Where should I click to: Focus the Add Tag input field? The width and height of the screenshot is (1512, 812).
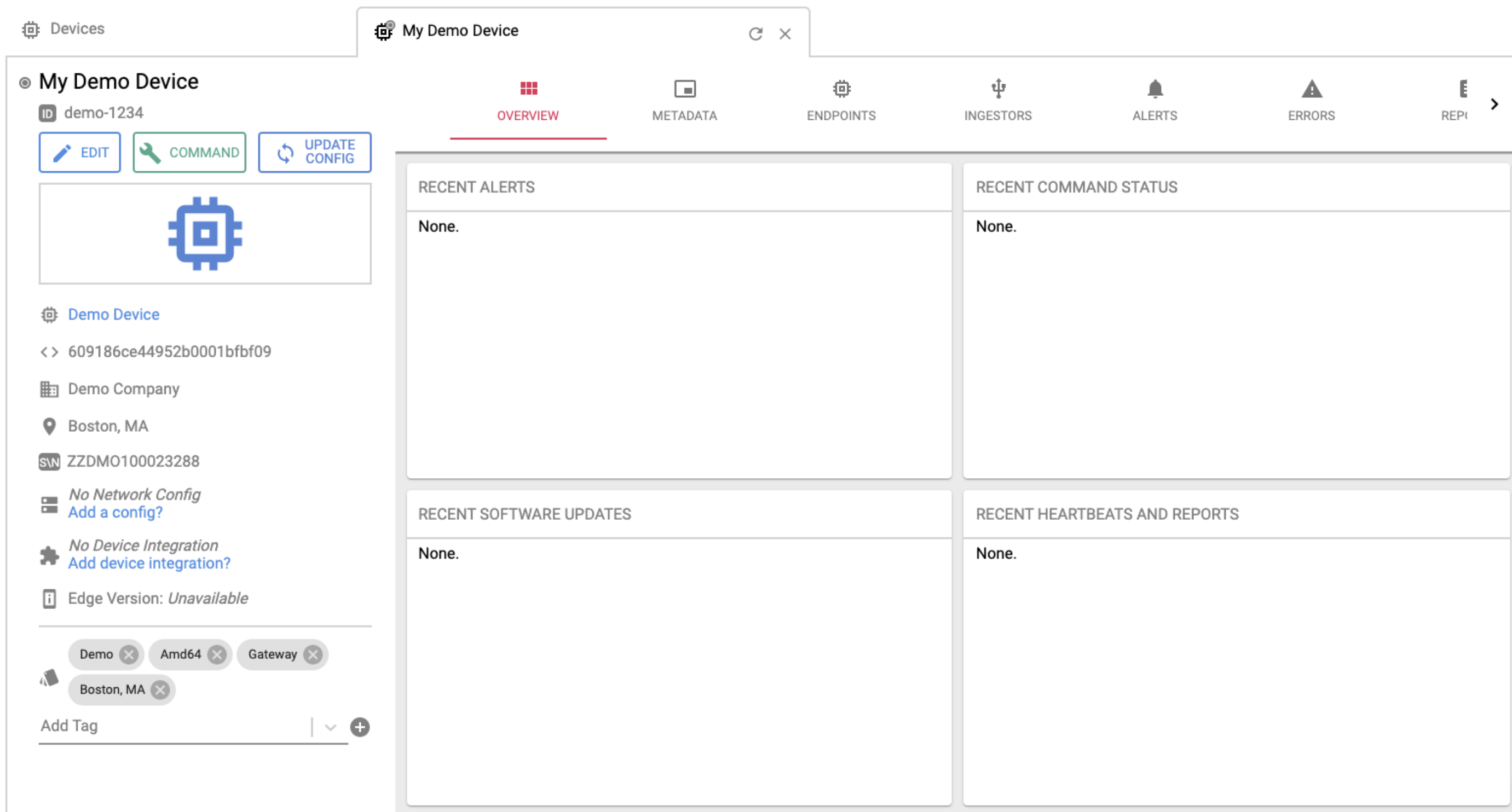tap(170, 726)
